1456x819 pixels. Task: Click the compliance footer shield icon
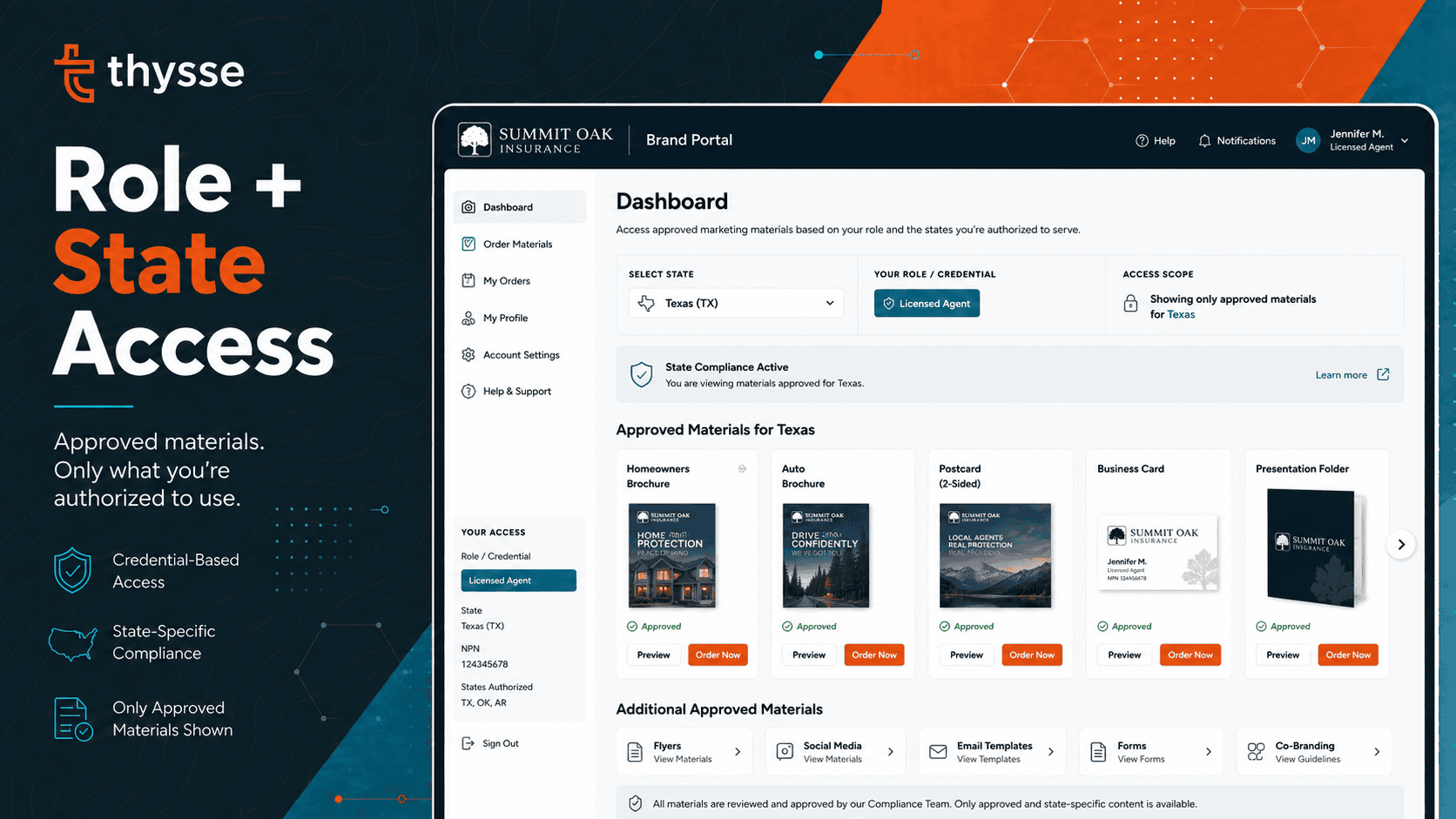point(635,803)
